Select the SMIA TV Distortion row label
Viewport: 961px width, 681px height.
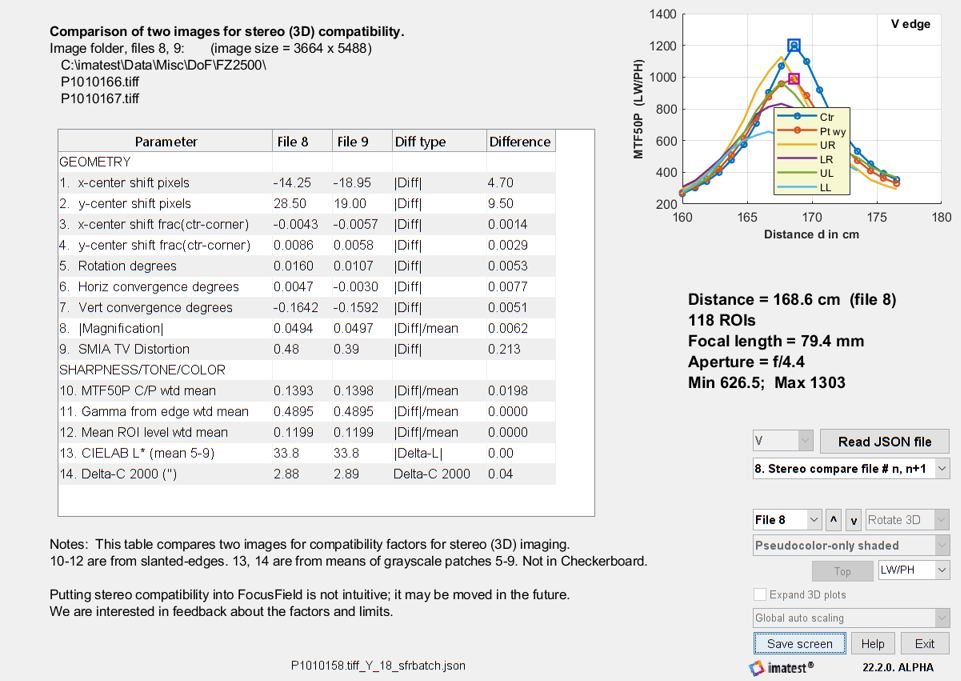[124, 349]
